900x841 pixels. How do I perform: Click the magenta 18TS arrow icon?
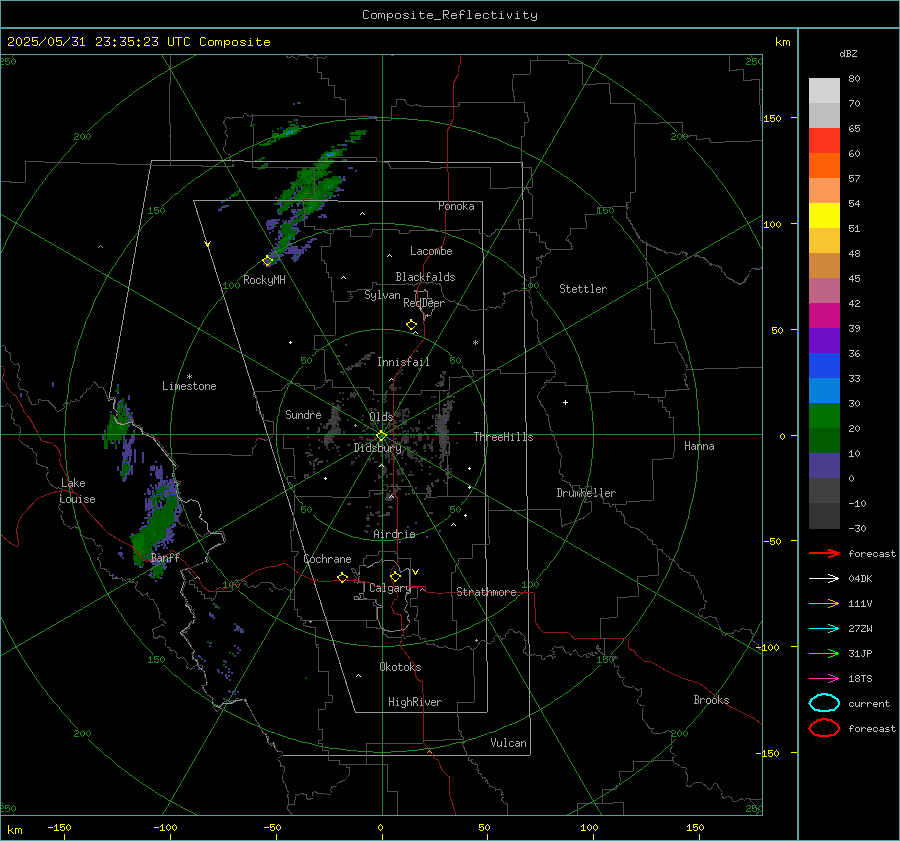(x=824, y=679)
